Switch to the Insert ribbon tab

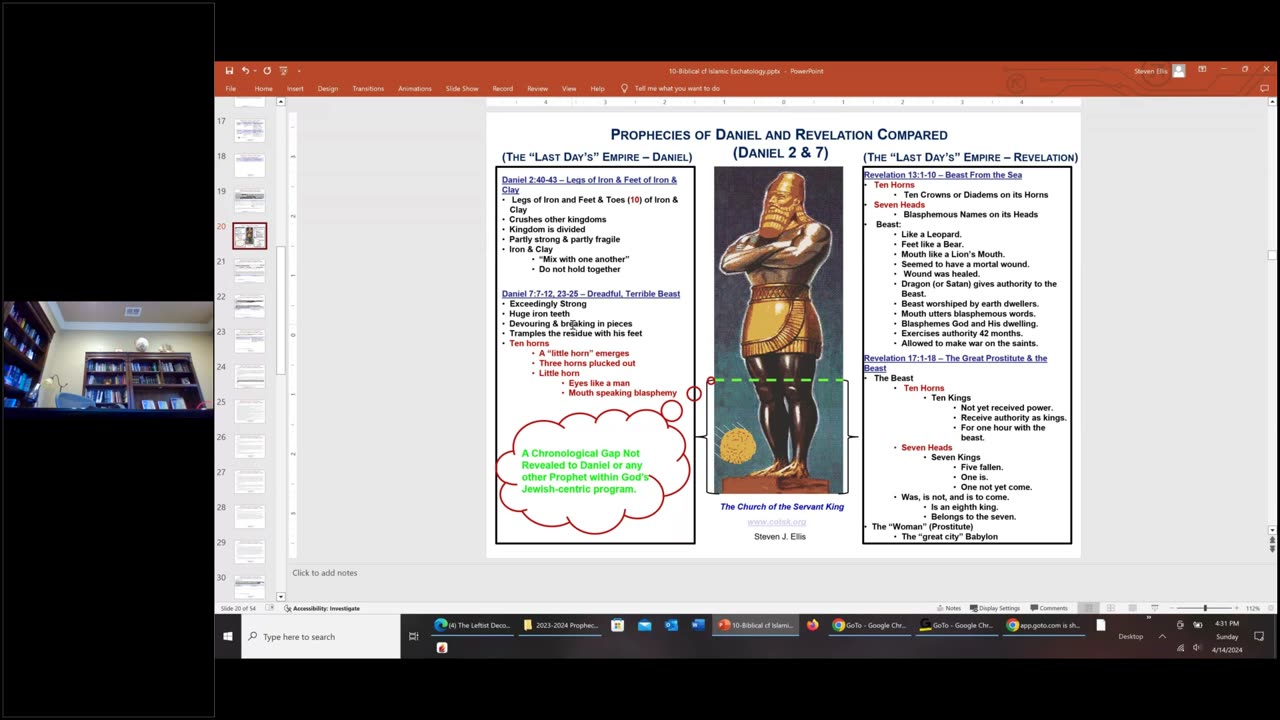click(x=295, y=88)
